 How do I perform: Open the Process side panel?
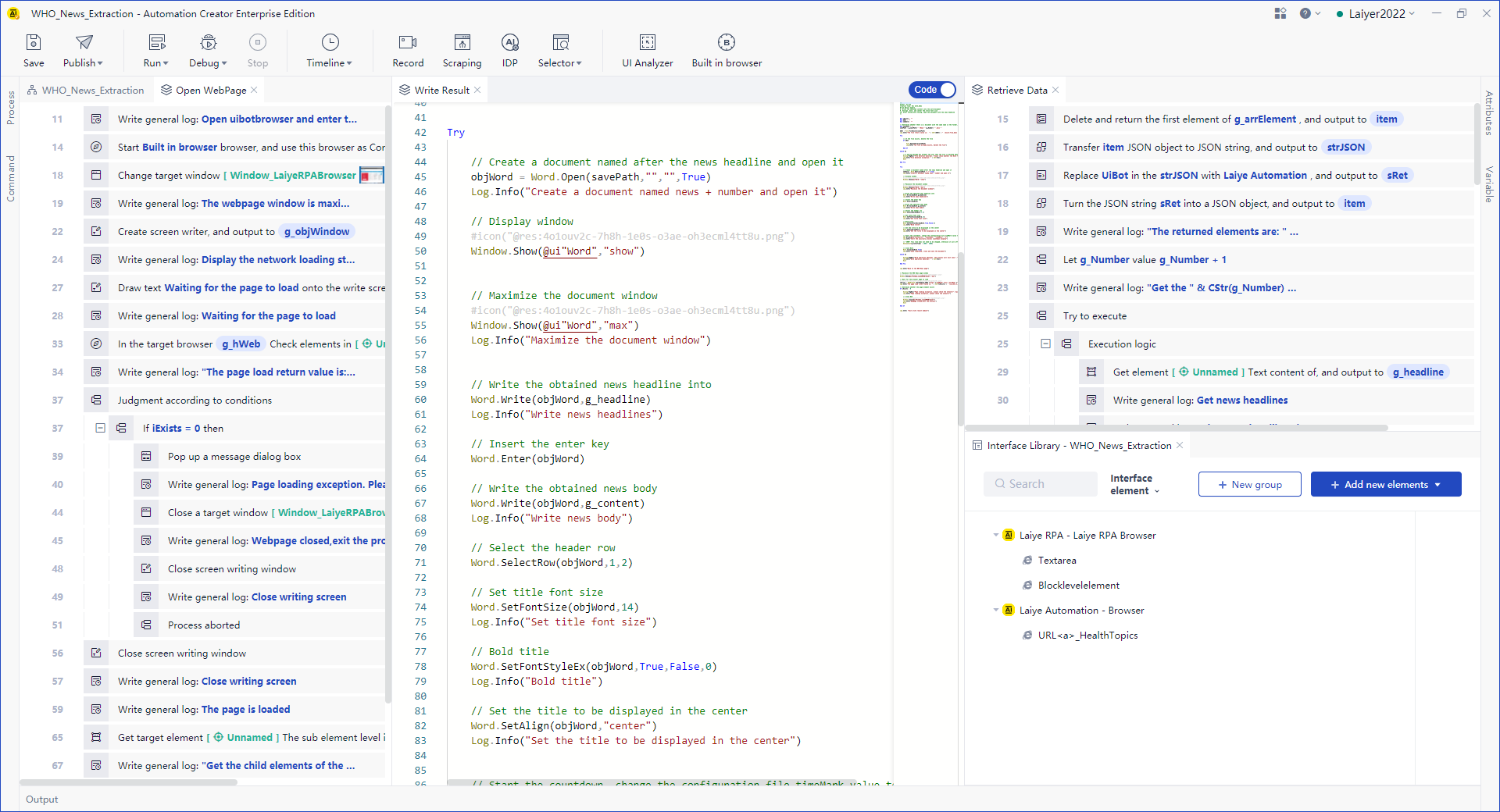point(10,108)
